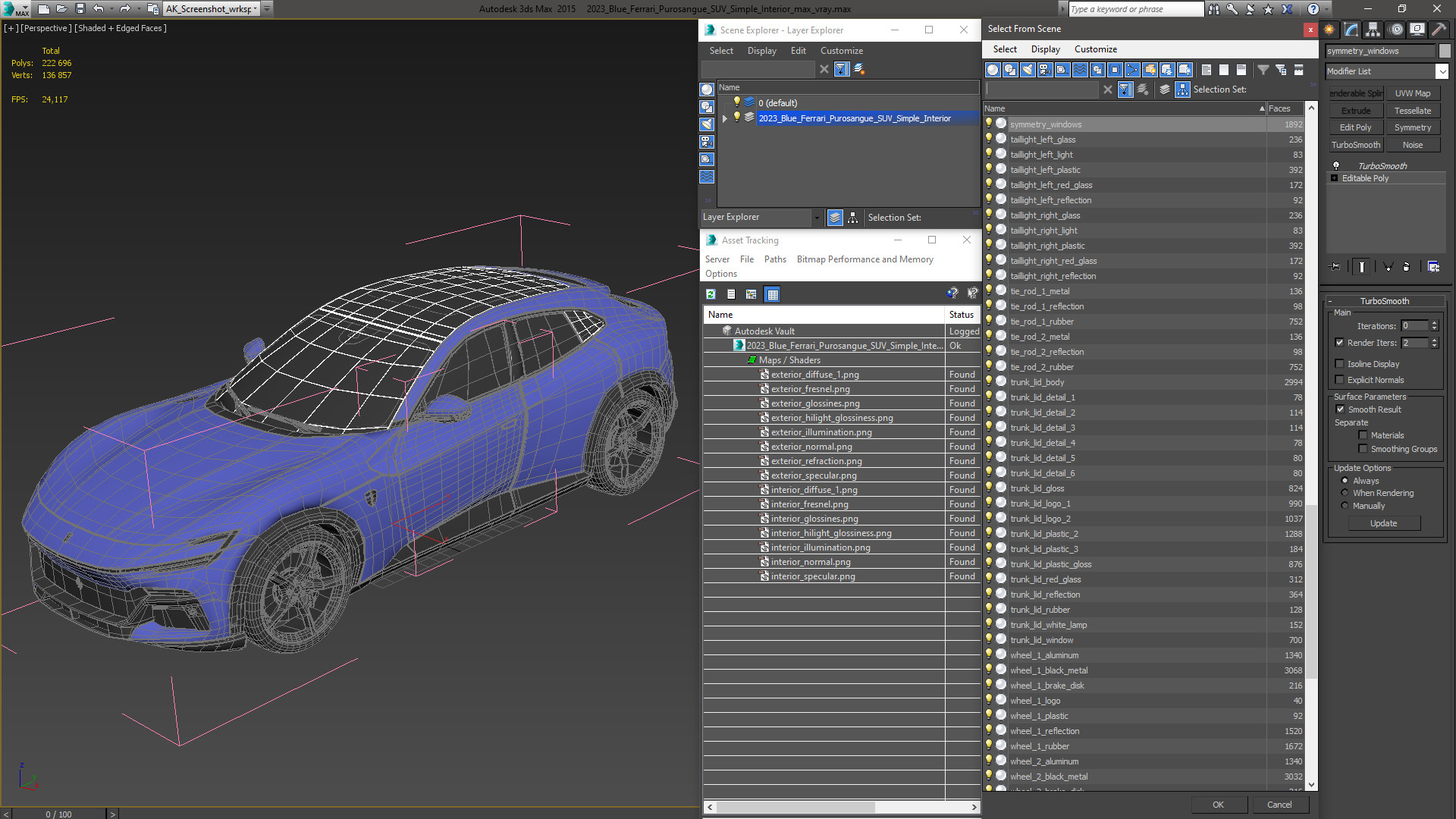Enable Isoline Display checkbox
Screen dimensions: 1456x819
(x=1340, y=364)
